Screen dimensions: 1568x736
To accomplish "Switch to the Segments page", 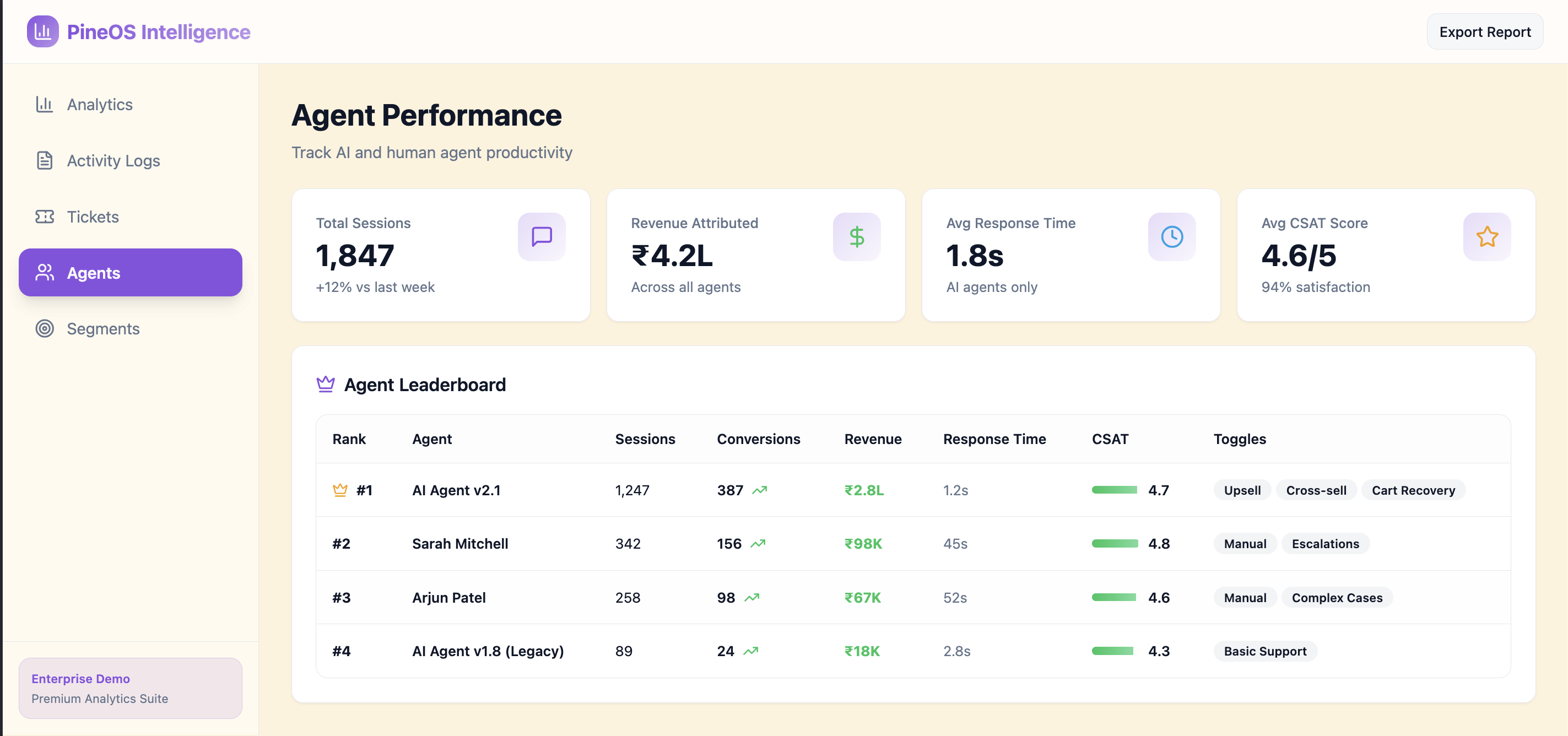I will (x=130, y=329).
